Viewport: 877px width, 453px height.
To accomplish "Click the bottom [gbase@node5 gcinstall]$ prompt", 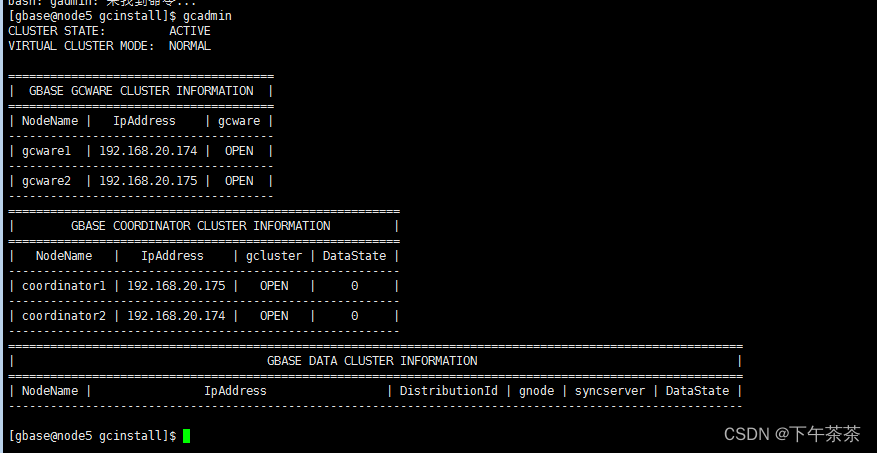I will click(92, 436).
